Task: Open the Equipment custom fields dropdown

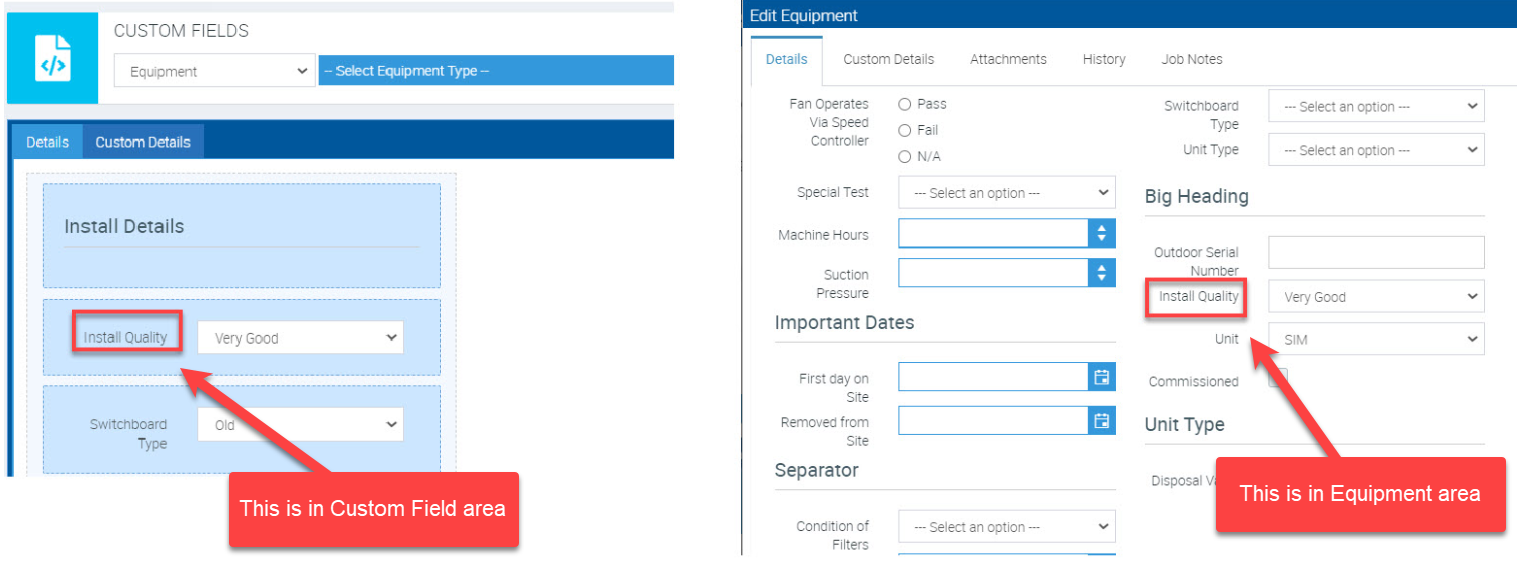Action: (215, 72)
